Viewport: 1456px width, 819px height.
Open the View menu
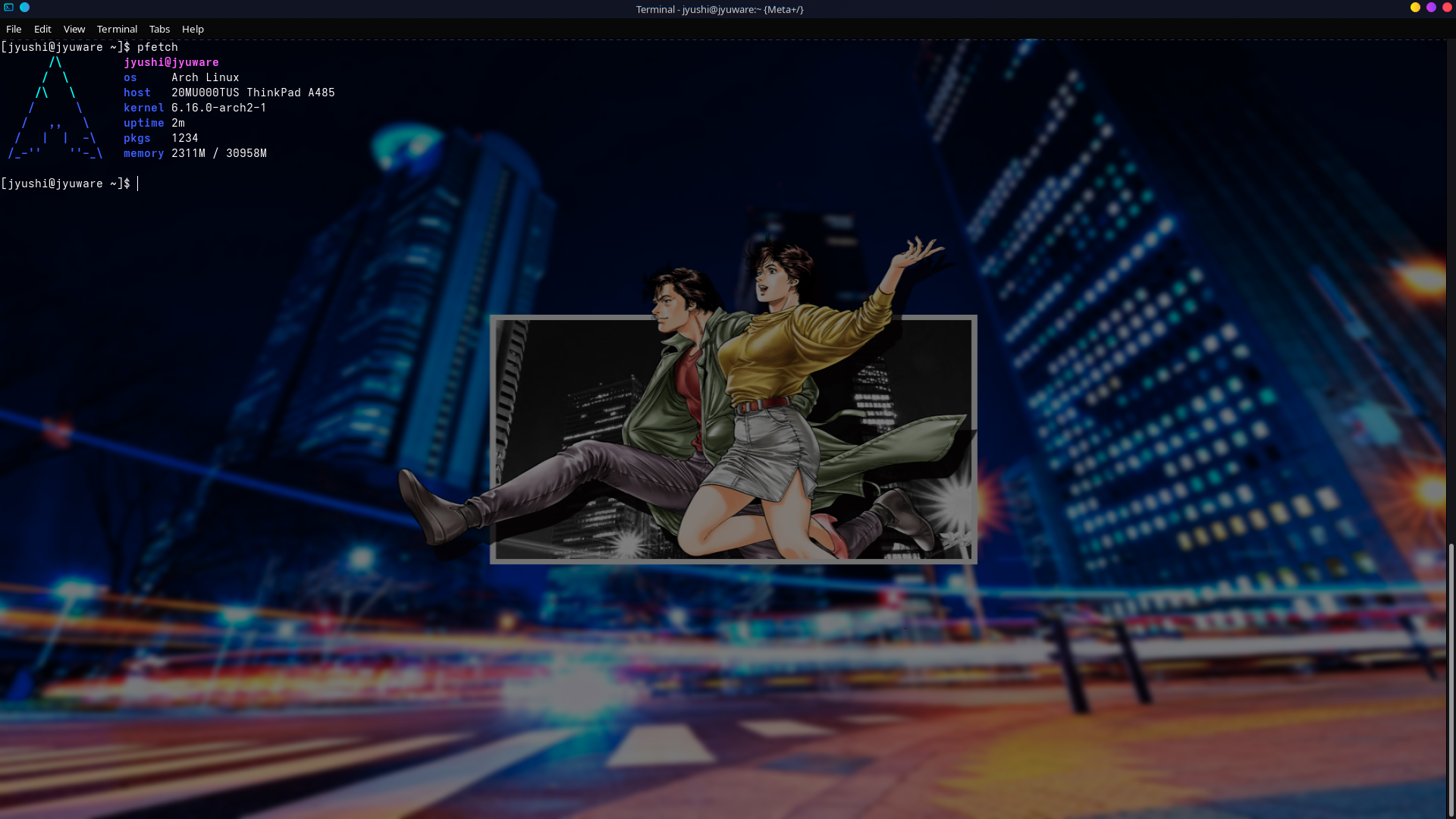(x=74, y=29)
